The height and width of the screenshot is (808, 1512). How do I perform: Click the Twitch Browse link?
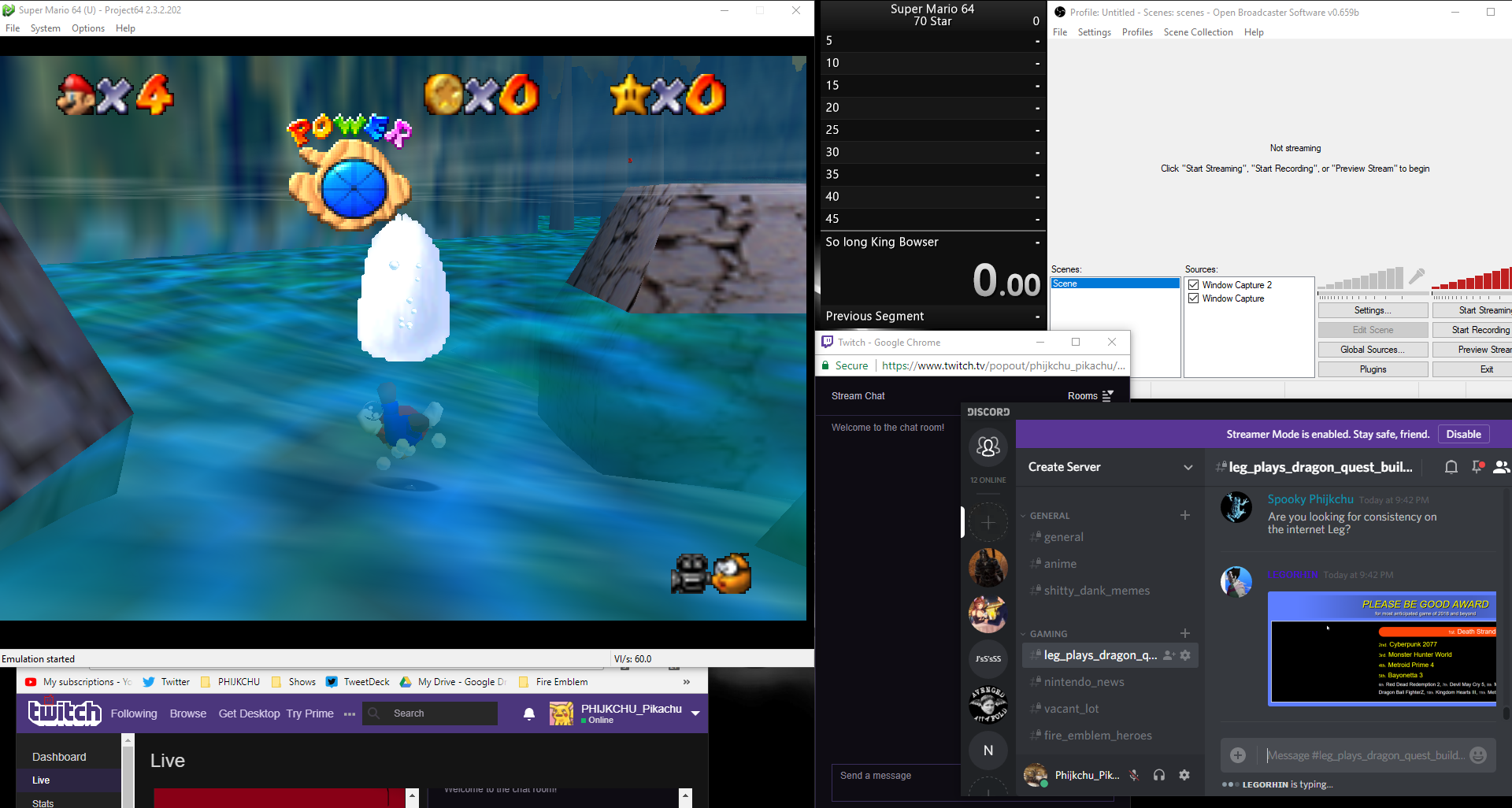pyautogui.click(x=188, y=713)
